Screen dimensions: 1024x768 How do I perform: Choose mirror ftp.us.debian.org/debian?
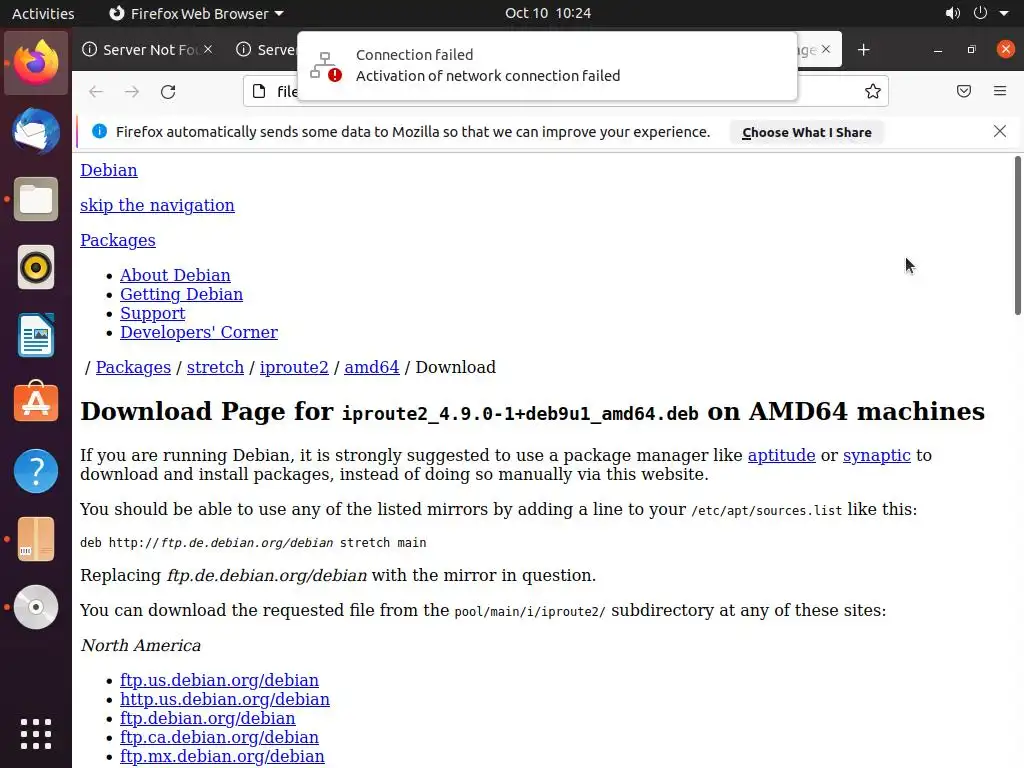pyautogui.click(x=219, y=680)
